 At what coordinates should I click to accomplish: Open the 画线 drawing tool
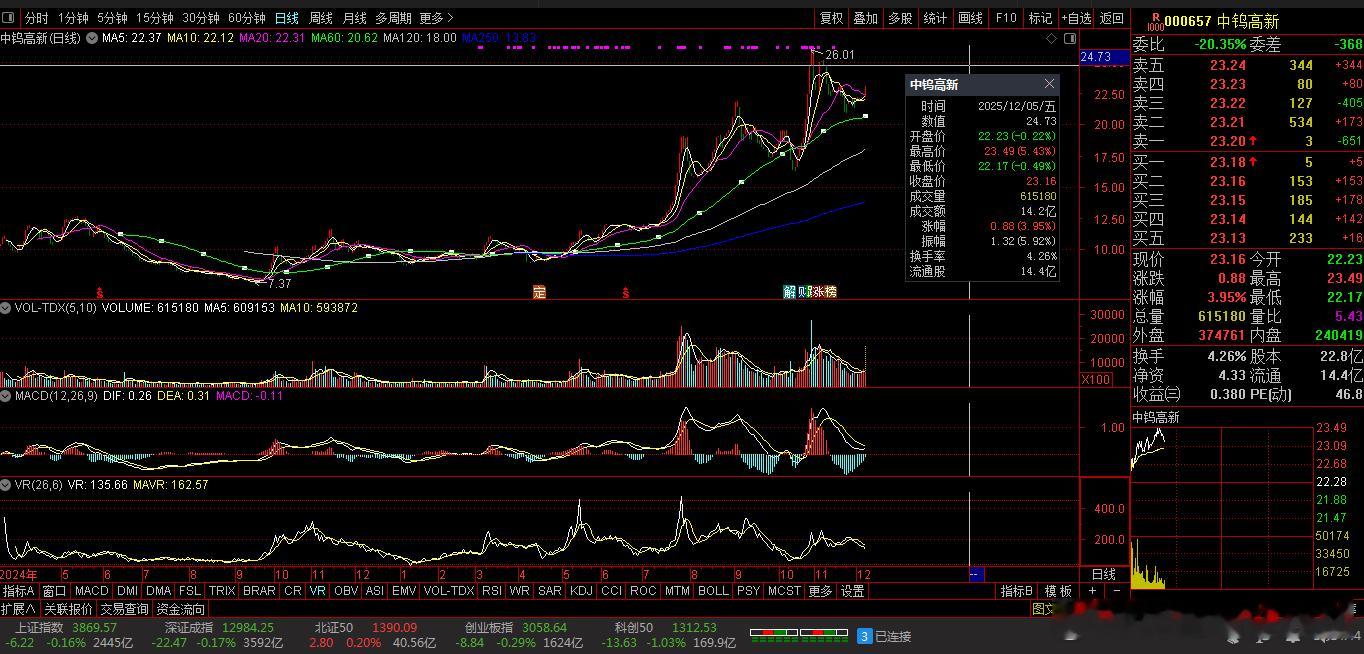click(x=970, y=18)
